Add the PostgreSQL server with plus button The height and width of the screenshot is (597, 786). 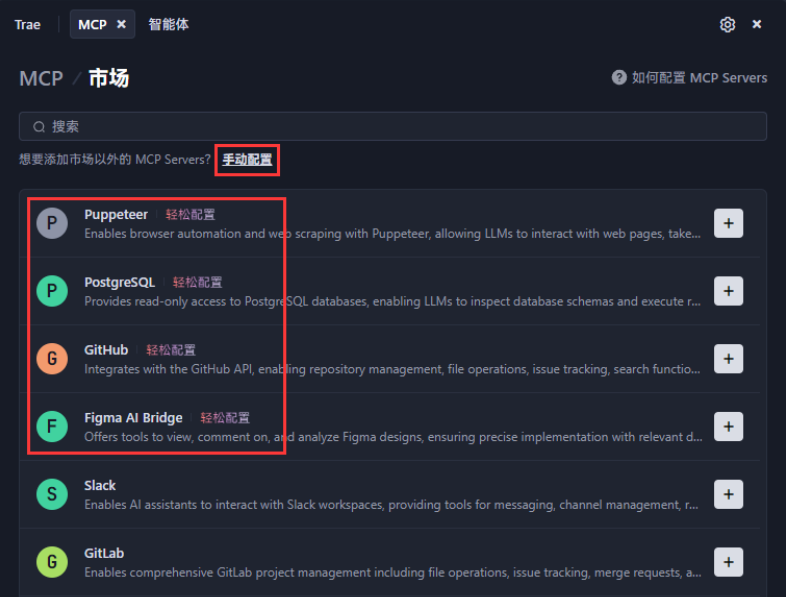(728, 291)
